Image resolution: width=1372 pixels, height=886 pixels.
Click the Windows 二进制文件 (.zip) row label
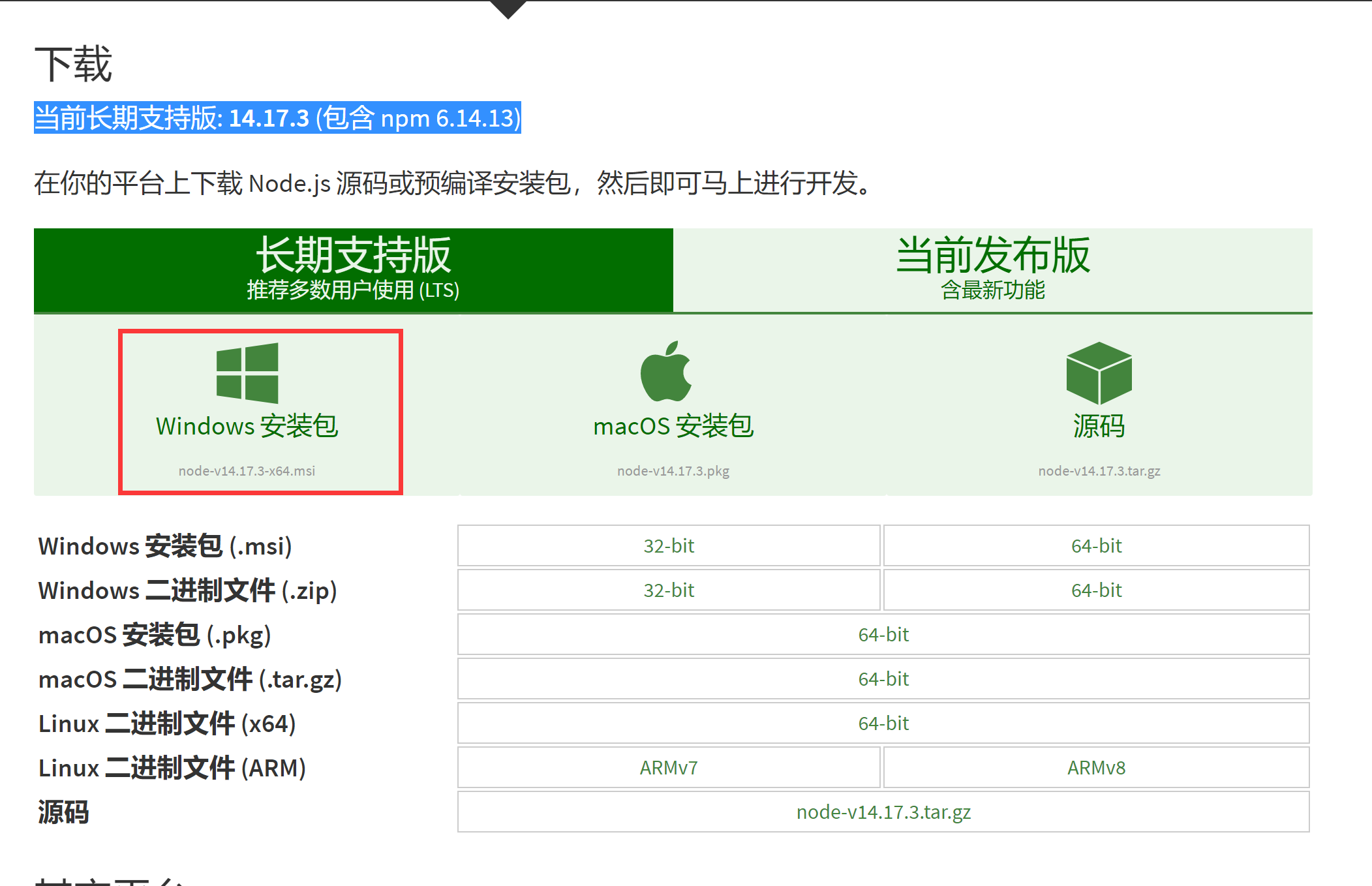point(188,590)
